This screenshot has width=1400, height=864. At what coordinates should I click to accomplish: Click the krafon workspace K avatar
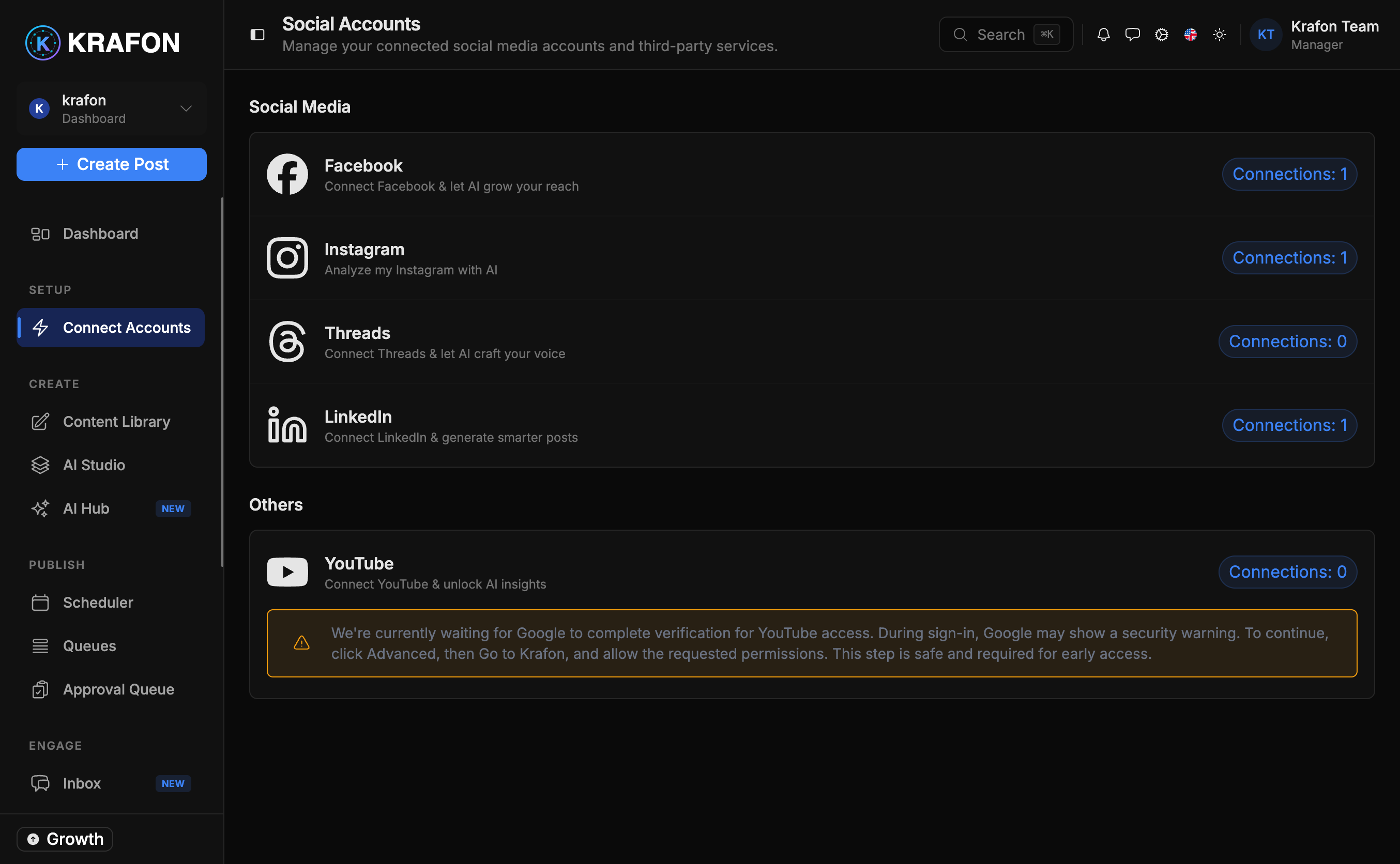click(x=39, y=109)
